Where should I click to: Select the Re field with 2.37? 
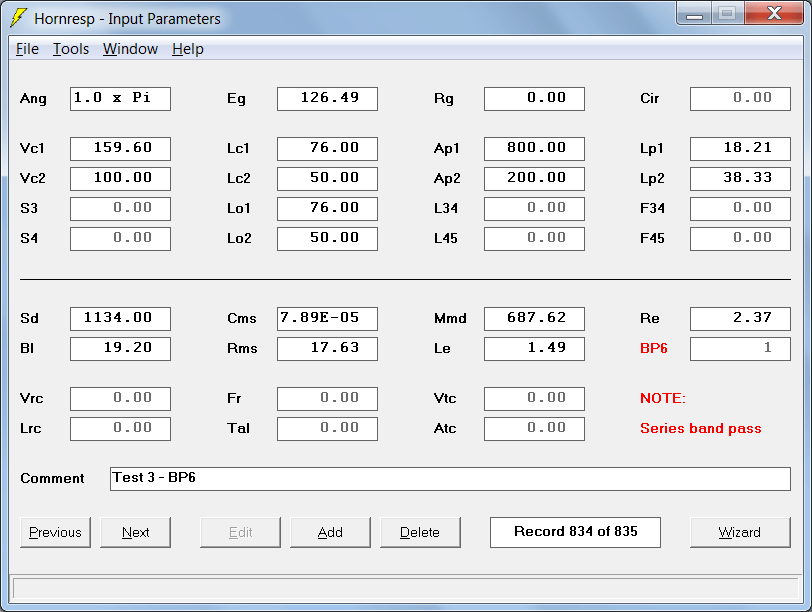point(741,319)
